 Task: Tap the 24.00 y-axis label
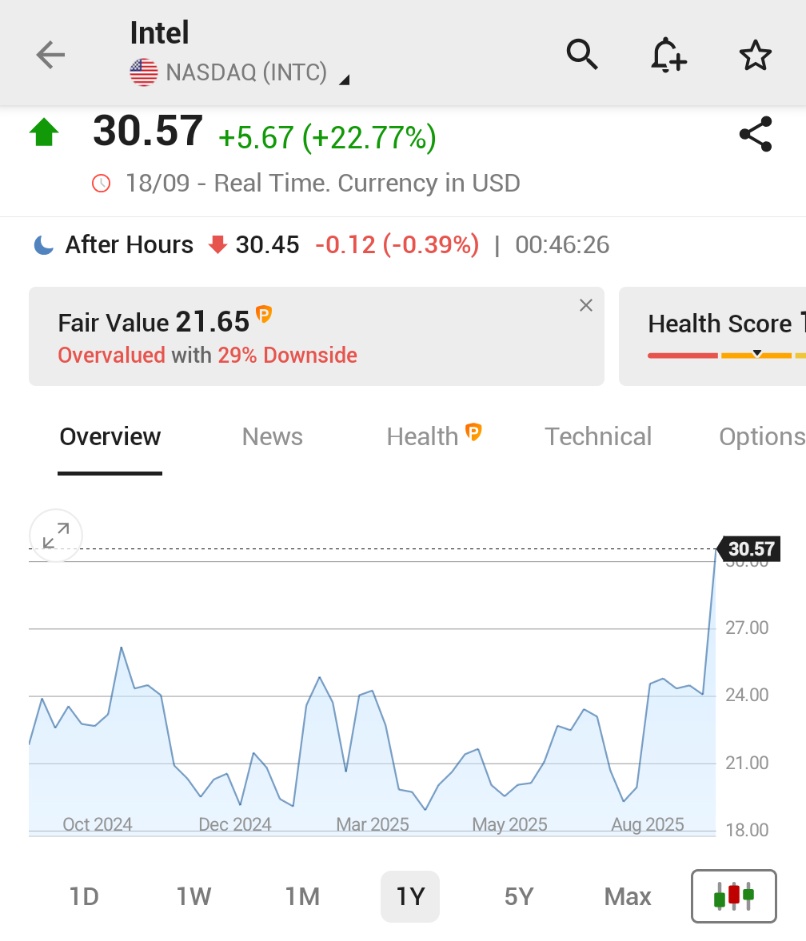pyautogui.click(x=747, y=695)
